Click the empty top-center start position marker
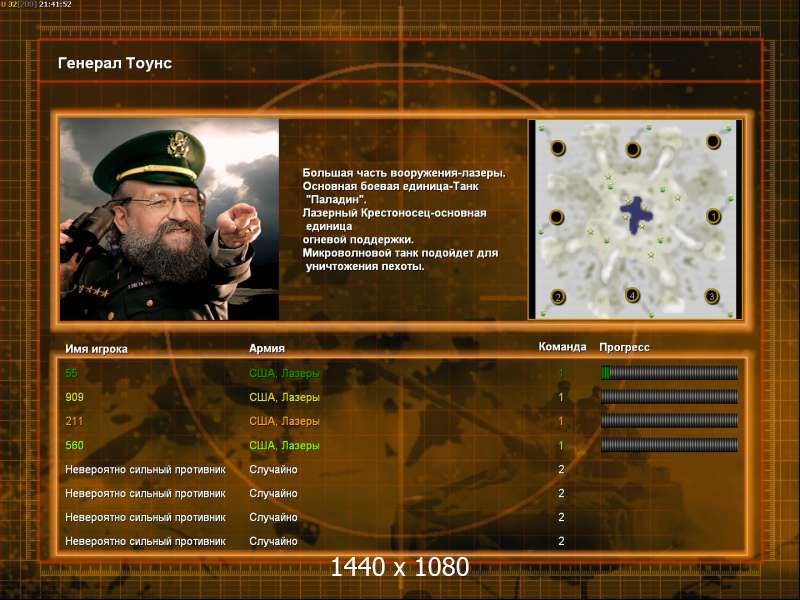 [x=632, y=150]
